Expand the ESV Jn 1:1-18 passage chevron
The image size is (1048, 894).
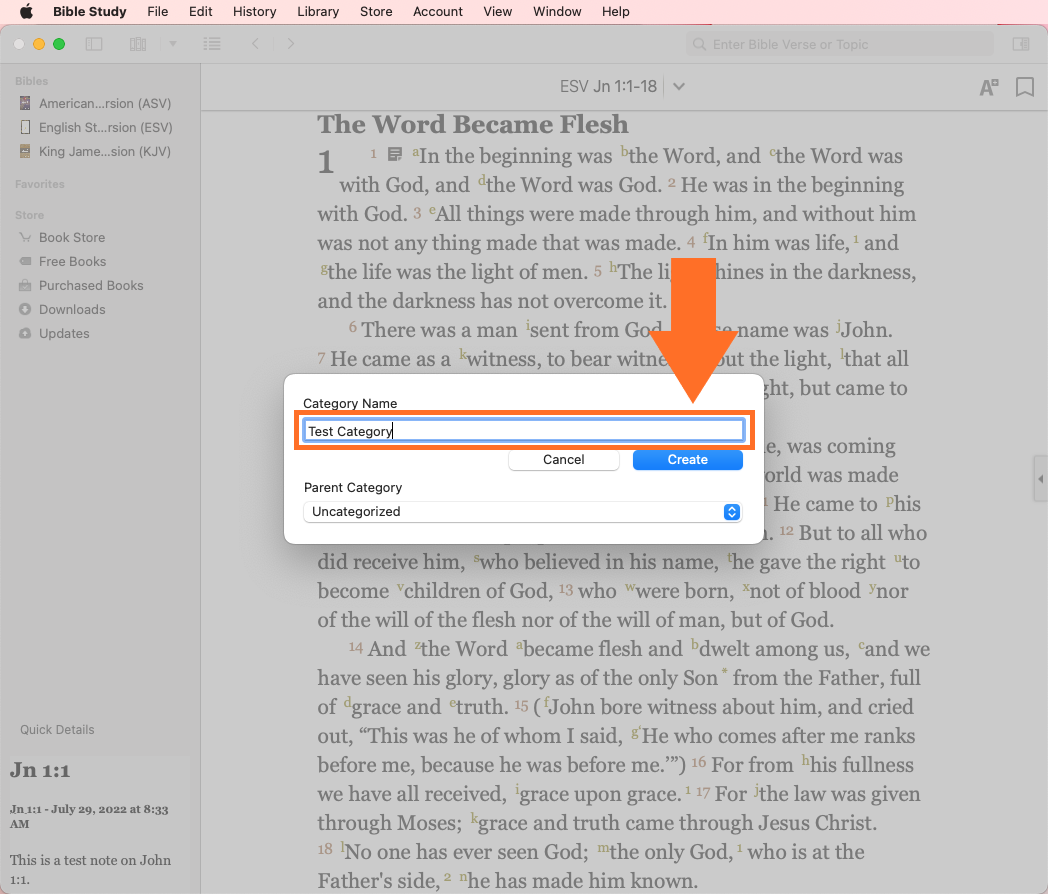click(679, 87)
